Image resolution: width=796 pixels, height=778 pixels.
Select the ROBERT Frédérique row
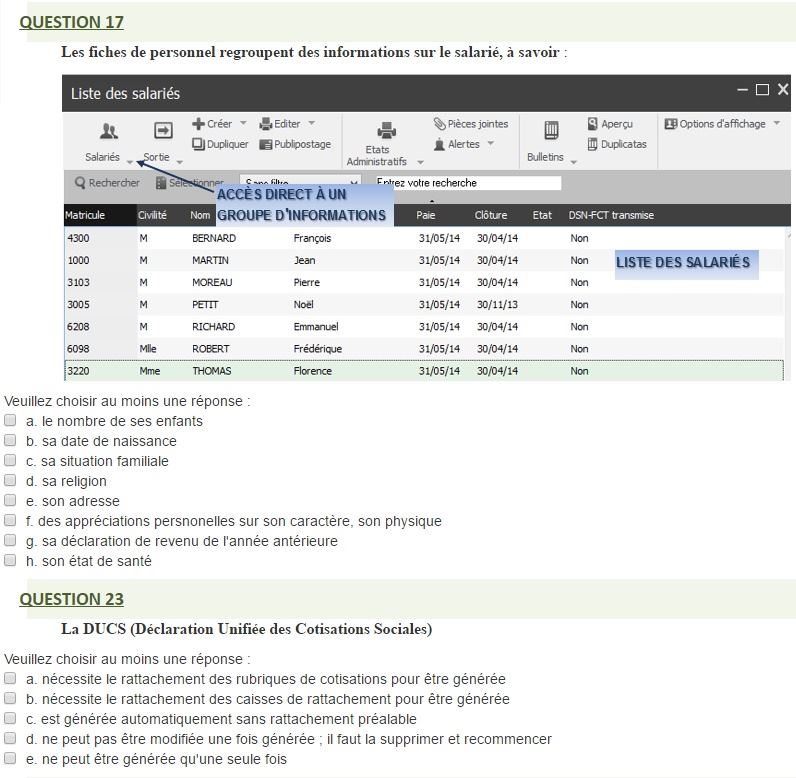point(424,349)
